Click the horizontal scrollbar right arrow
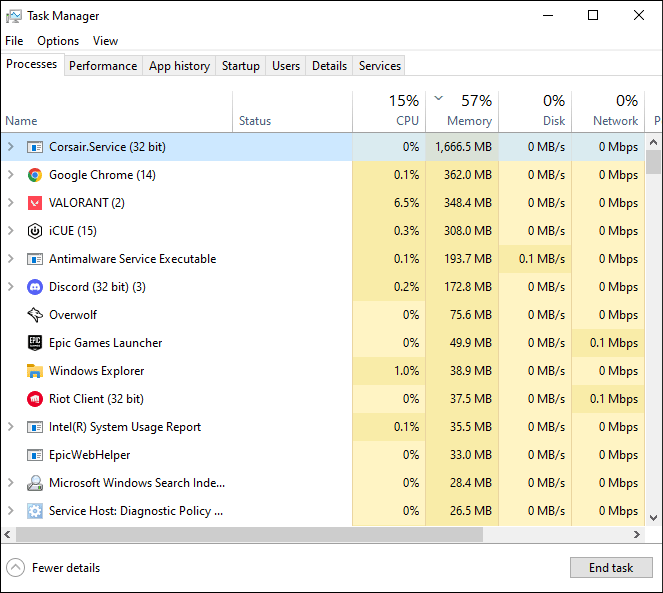 click(x=637, y=535)
